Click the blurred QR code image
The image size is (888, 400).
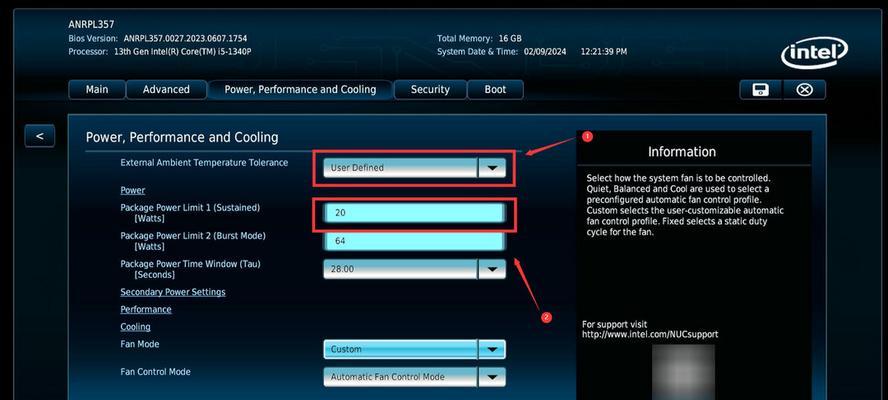683,372
